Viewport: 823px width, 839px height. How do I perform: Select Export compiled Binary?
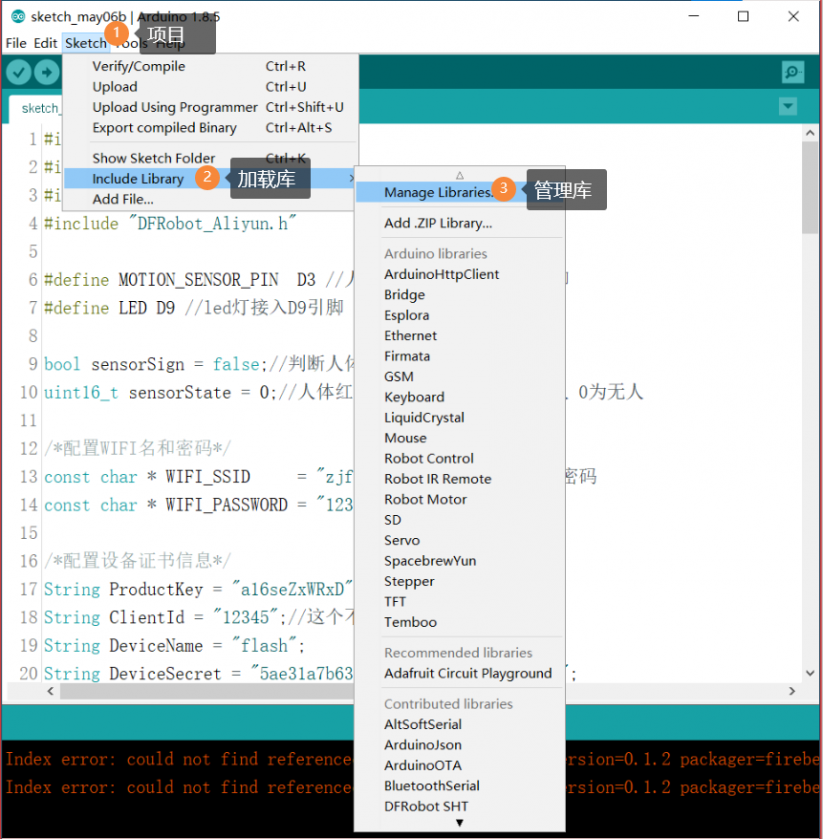pos(211,127)
